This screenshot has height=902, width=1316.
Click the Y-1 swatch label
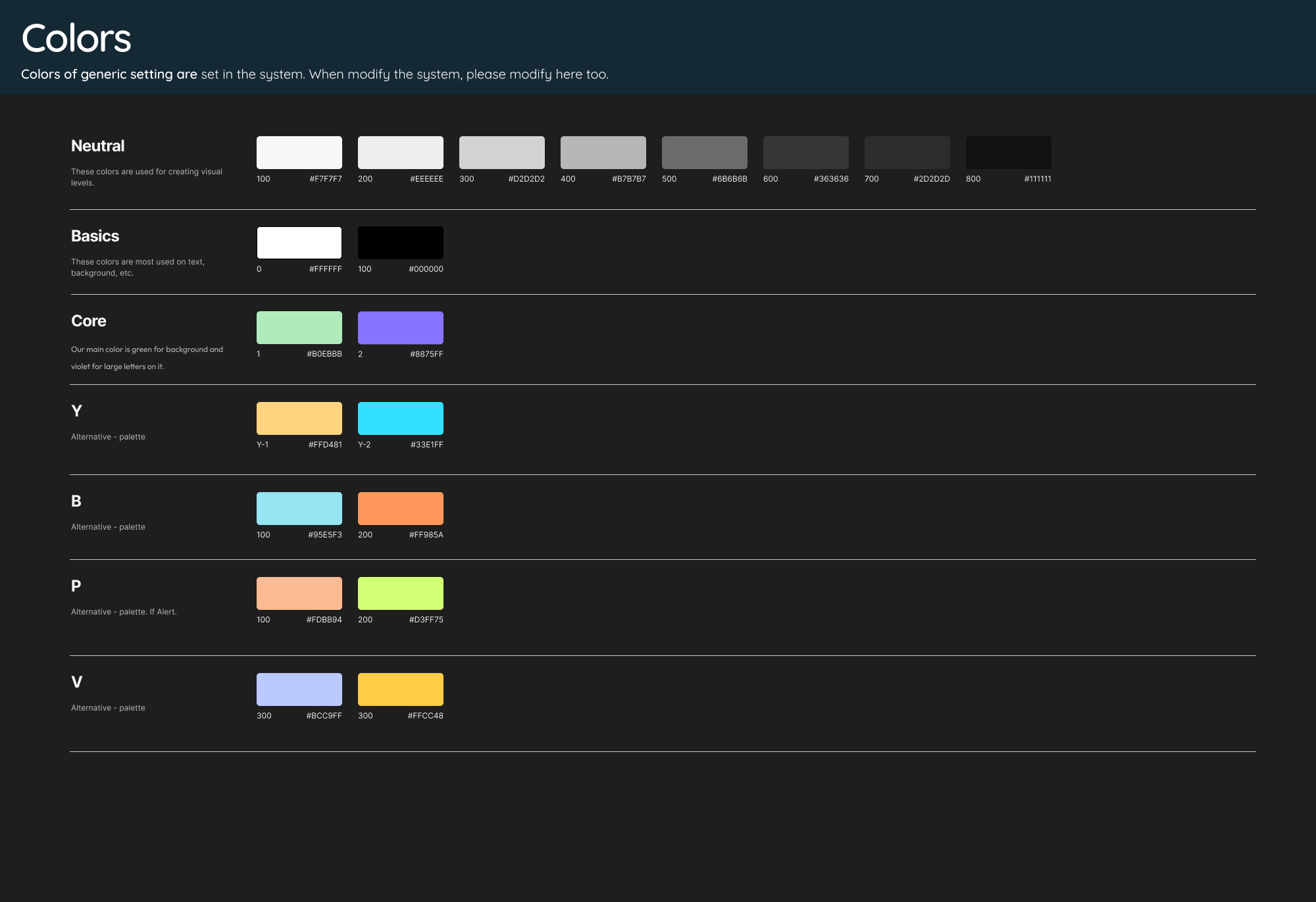263,445
